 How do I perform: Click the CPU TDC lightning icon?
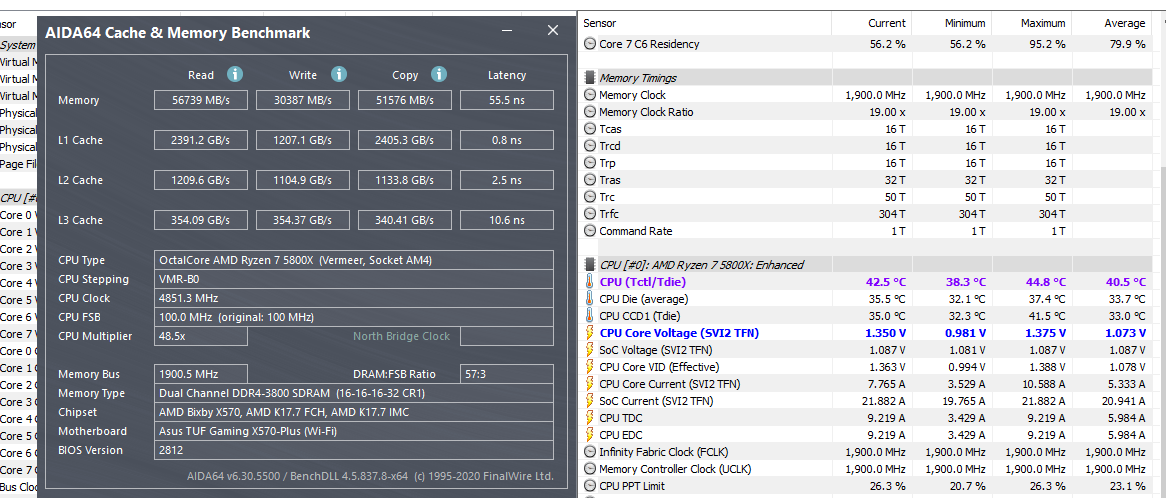[590, 418]
